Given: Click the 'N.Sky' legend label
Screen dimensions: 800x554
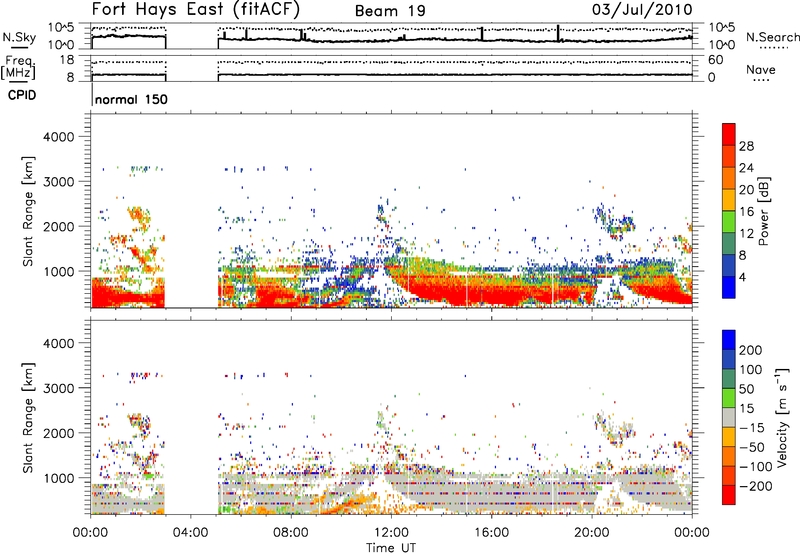Looking at the screenshot, I should 19,37.
